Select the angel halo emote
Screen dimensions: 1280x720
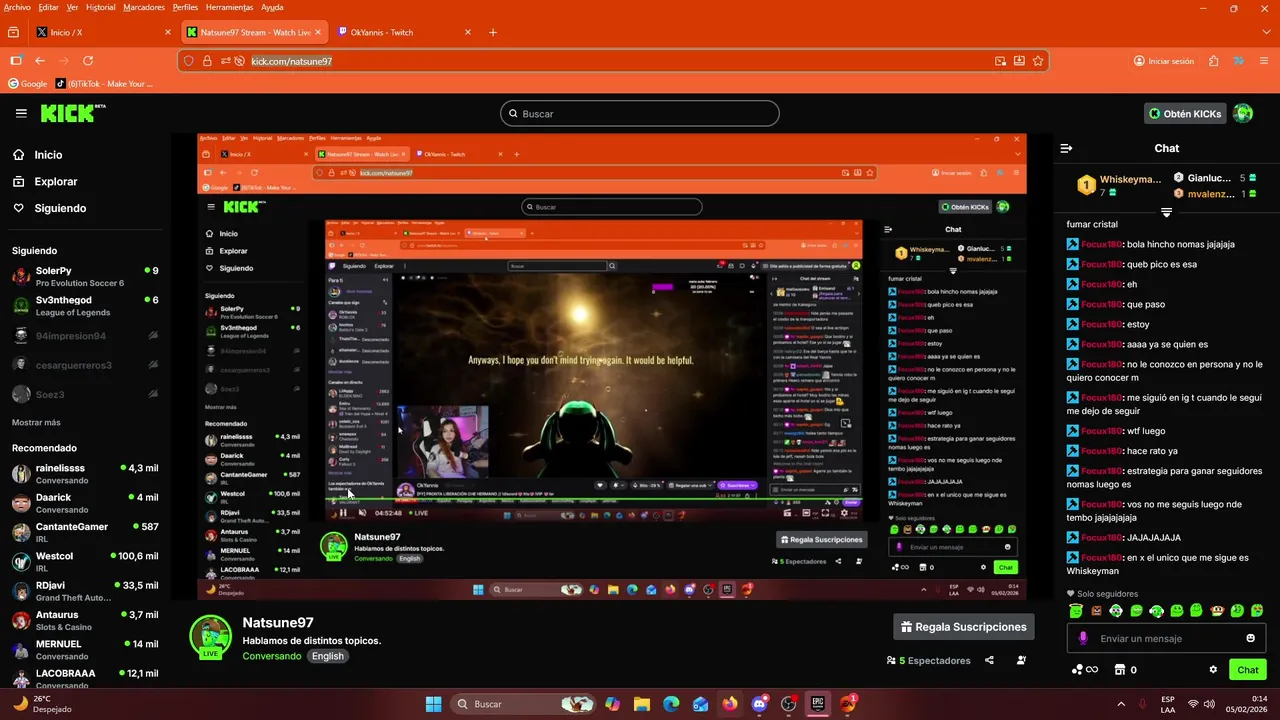tap(1076, 610)
